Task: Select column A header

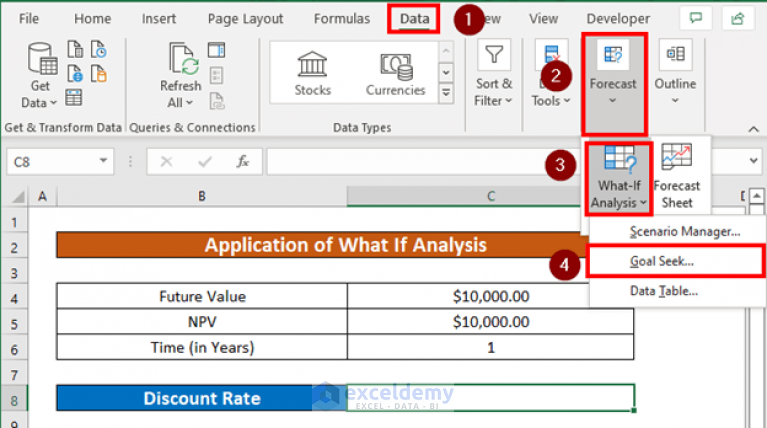Action: pyautogui.click(x=43, y=196)
